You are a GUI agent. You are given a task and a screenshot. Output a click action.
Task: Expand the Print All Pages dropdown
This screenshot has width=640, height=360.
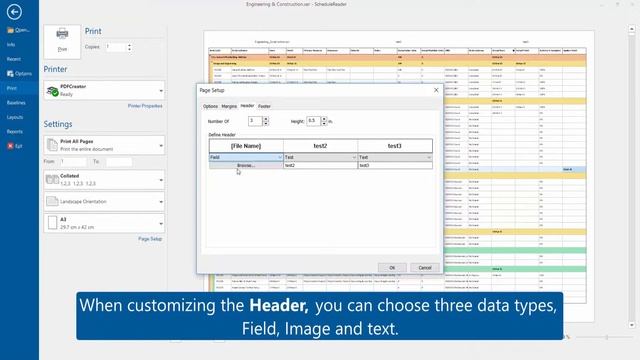161,145
